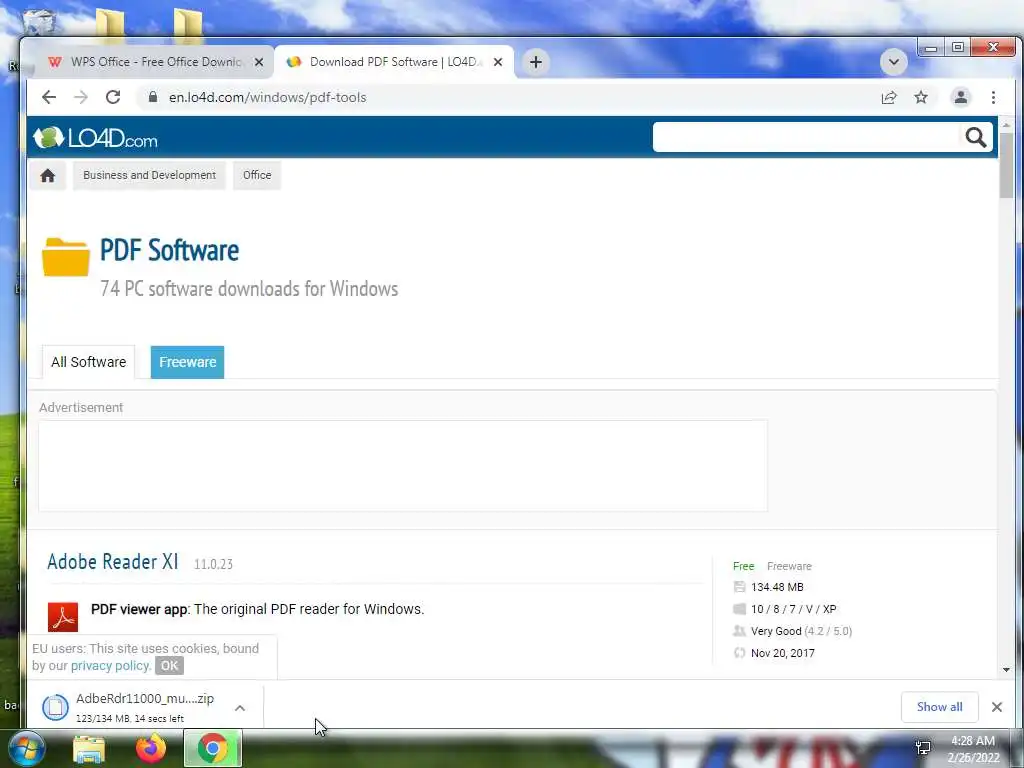
Task: Accept cookies with the OK button
Action: tap(169, 665)
